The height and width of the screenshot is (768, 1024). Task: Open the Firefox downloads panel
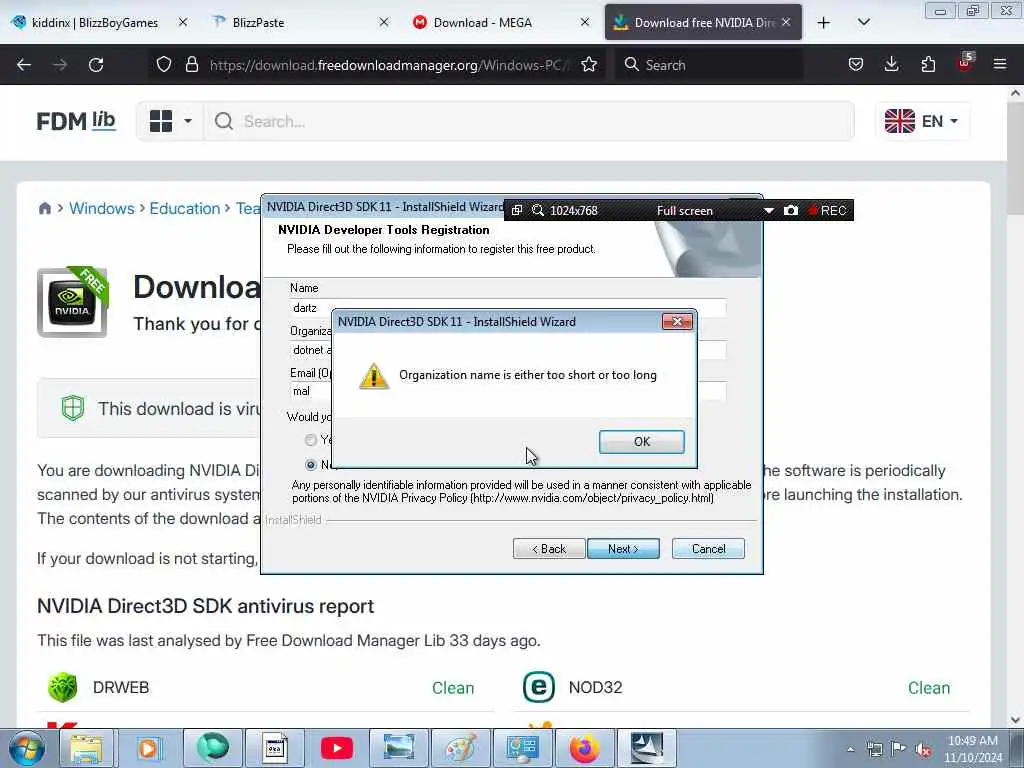891,65
